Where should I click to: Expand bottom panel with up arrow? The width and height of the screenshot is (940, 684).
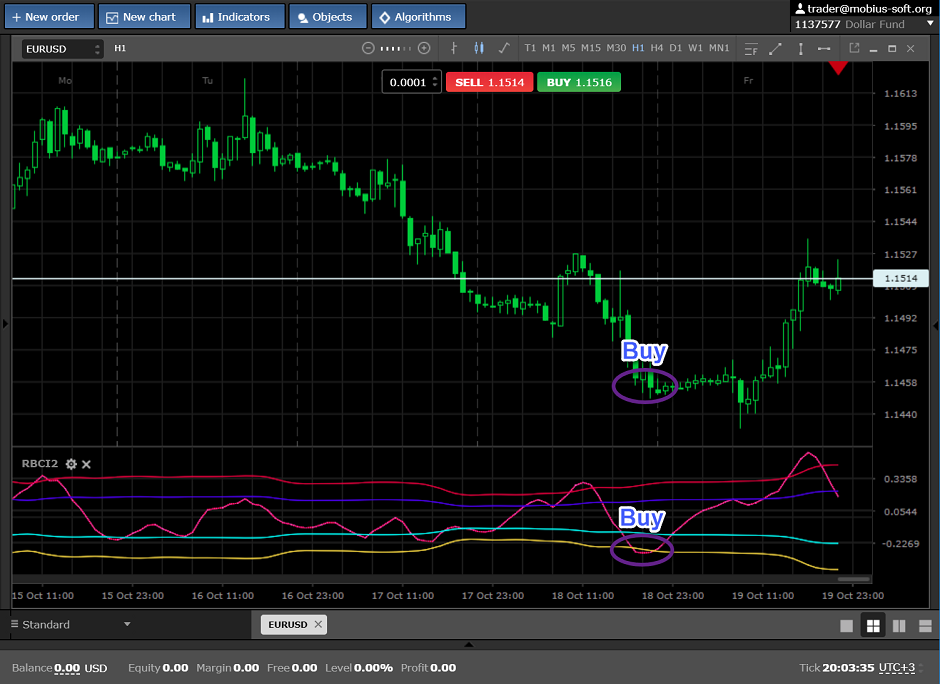[x=469, y=644]
